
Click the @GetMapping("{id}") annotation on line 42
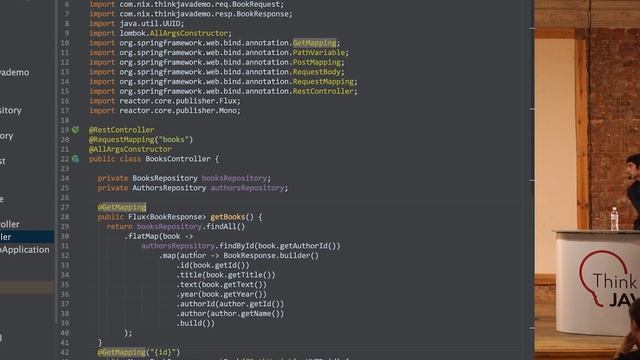coord(139,352)
